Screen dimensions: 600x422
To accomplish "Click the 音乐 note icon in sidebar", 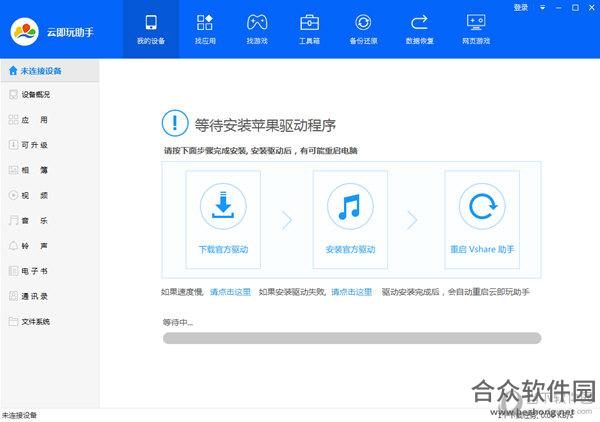I will (13, 220).
